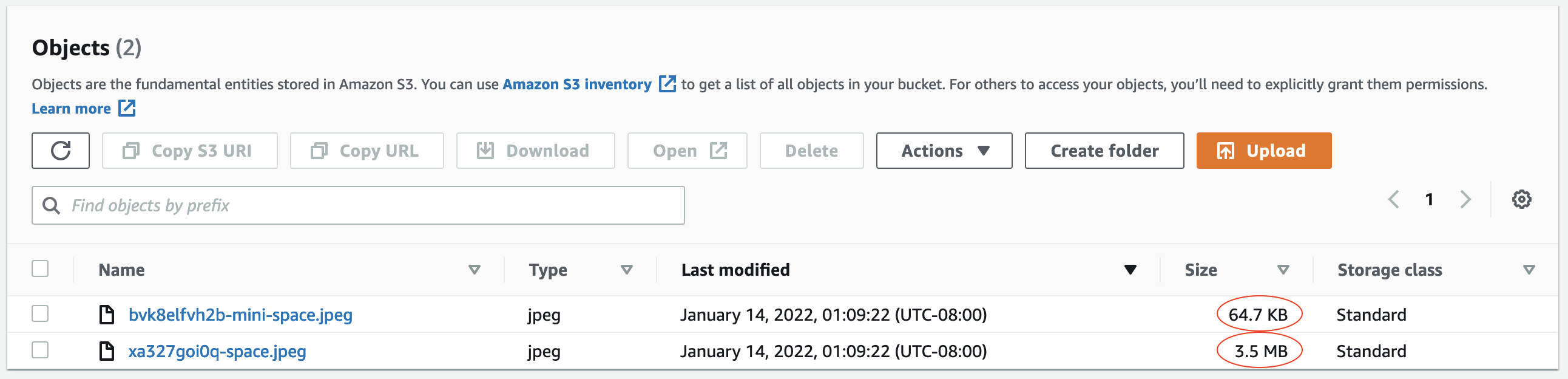Toggle the select-all objects checkbox
This screenshot has width=1568, height=379.
[40, 268]
